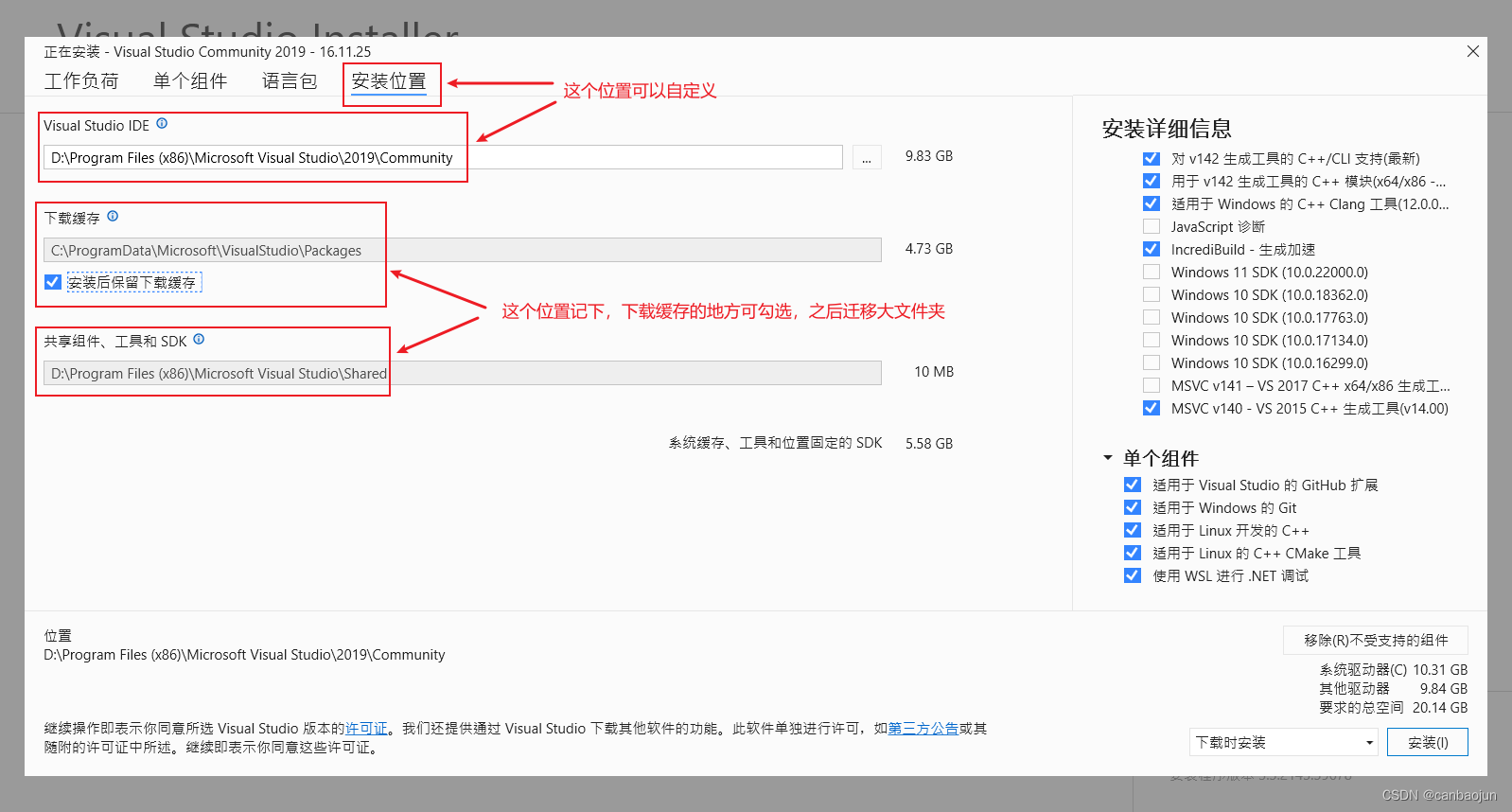Enable JavaScript 诊断 checkbox
This screenshot has height=812, width=1512.
click(x=1152, y=226)
